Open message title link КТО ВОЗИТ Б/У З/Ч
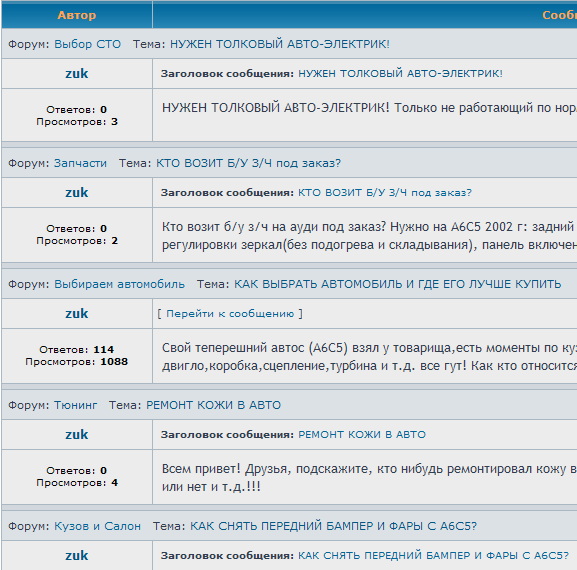577x570 pixels. click(x=385, y=192)
